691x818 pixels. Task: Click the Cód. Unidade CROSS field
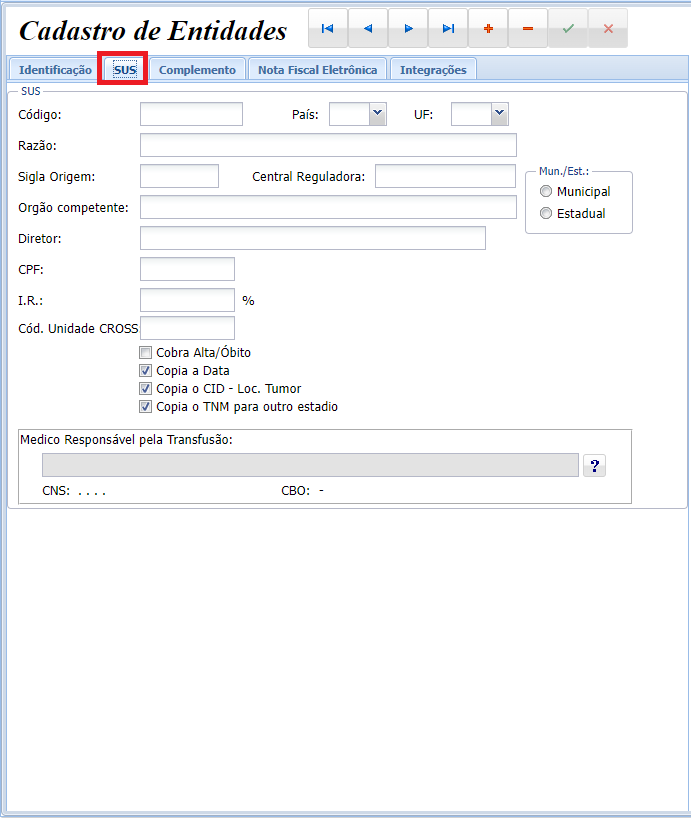point(187,328)
